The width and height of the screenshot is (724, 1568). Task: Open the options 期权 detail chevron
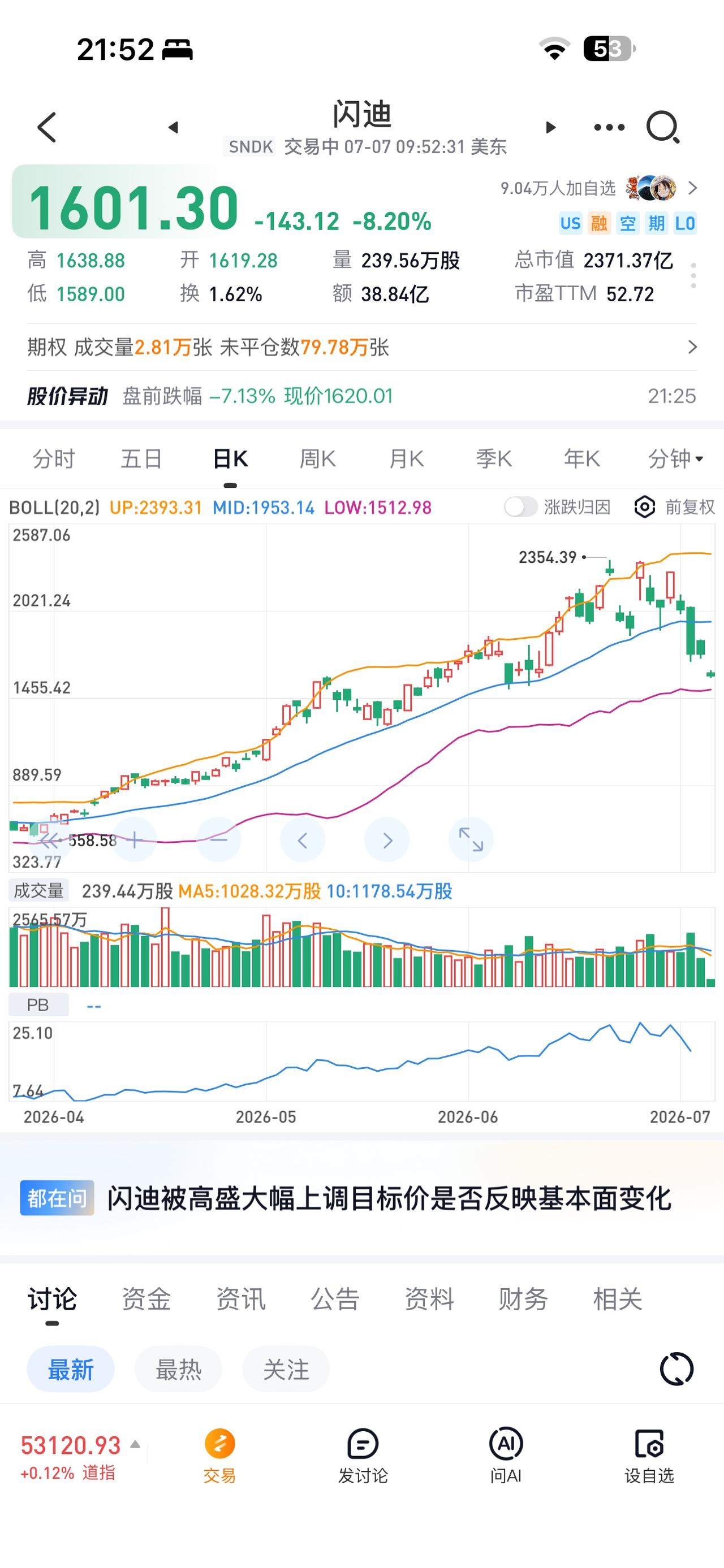(x=692, y=347)
